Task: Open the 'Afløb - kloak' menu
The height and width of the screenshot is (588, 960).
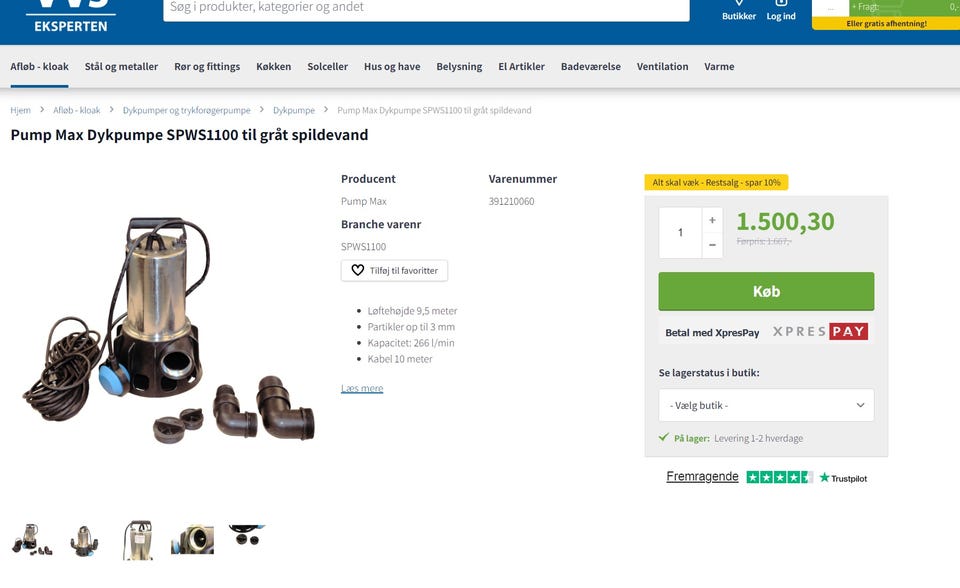Action: tap(40, 67)
